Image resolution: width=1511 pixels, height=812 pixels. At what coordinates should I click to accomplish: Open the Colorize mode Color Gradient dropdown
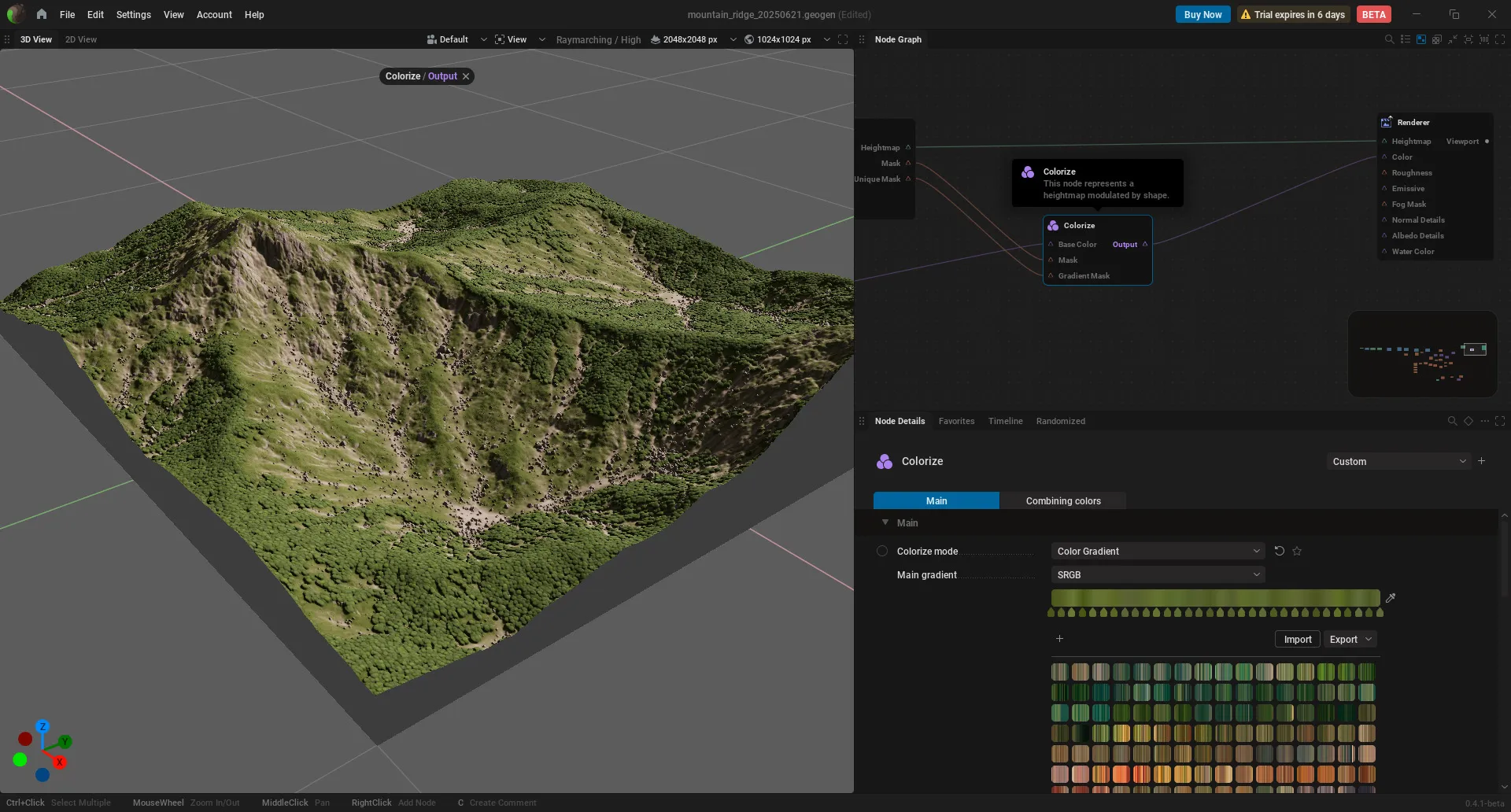pyautogui.click(x=1158, y=551)
